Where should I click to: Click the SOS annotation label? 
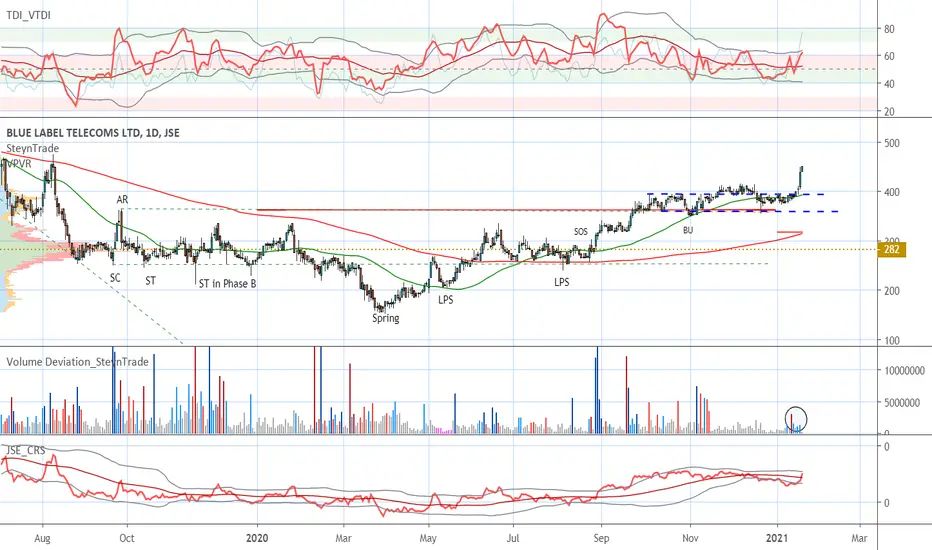[581, 232]
